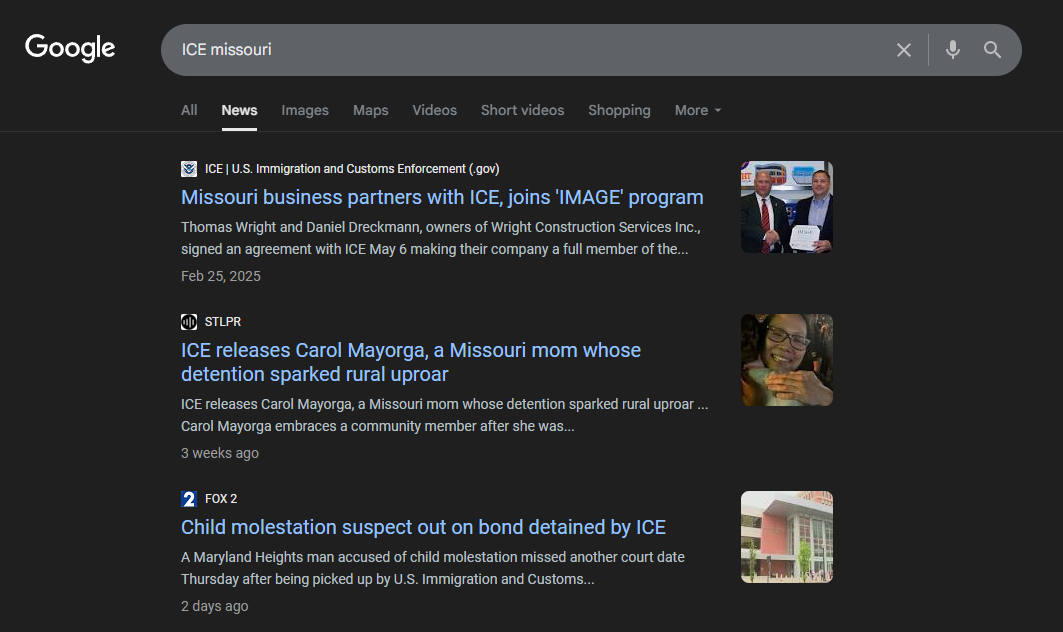Start voice search with the microphone icon
Viewport: 1063px width, 632px height.
click(x=952, y=50)
